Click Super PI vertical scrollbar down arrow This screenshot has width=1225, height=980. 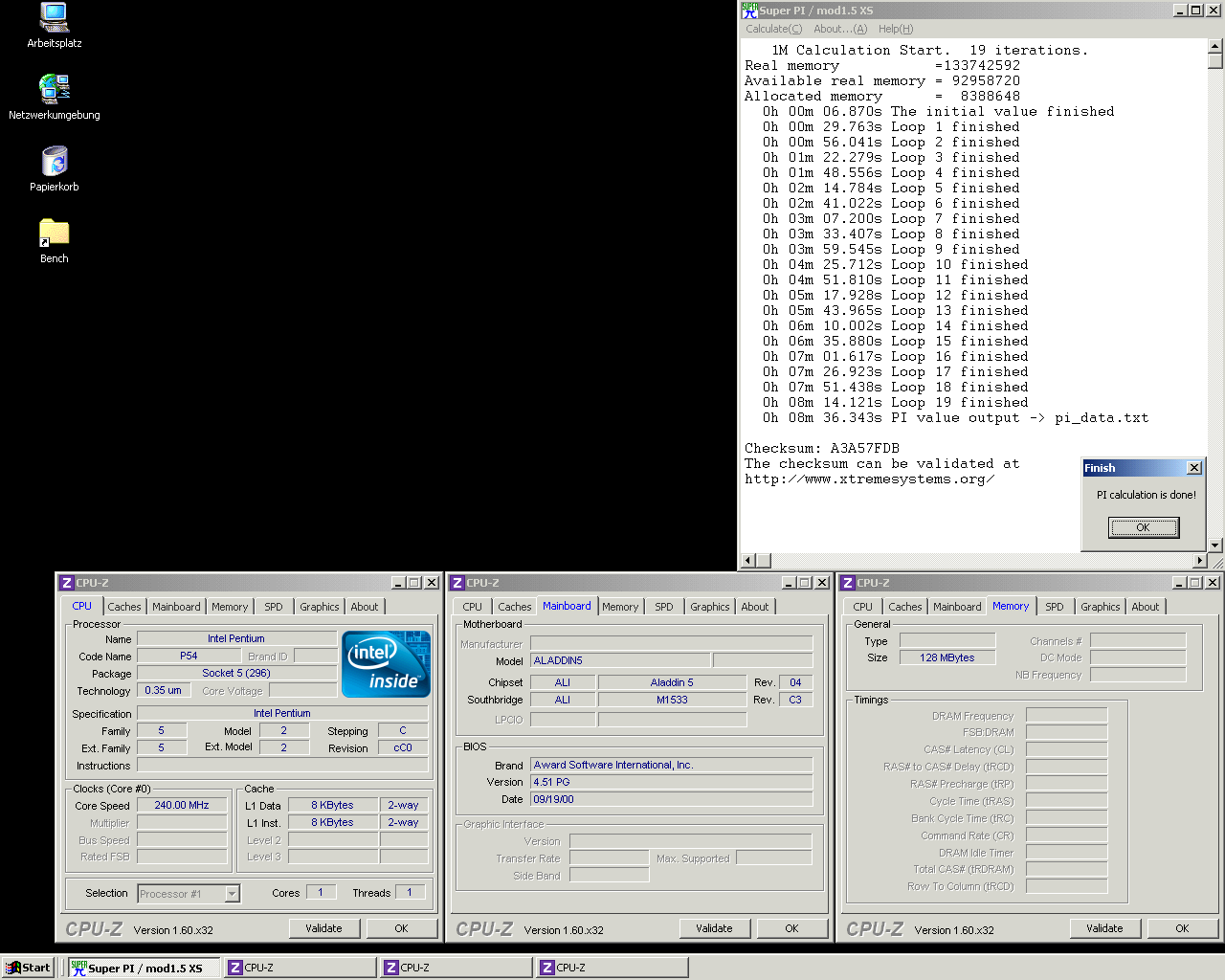point(1215,546)
